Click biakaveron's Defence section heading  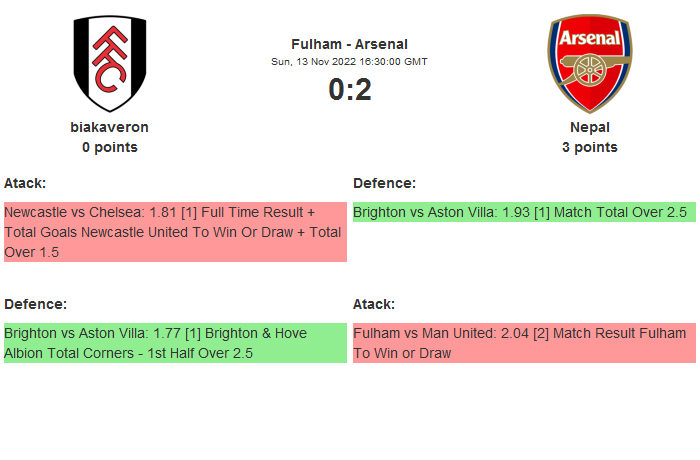pyautogui.click(x=35, y=304)
